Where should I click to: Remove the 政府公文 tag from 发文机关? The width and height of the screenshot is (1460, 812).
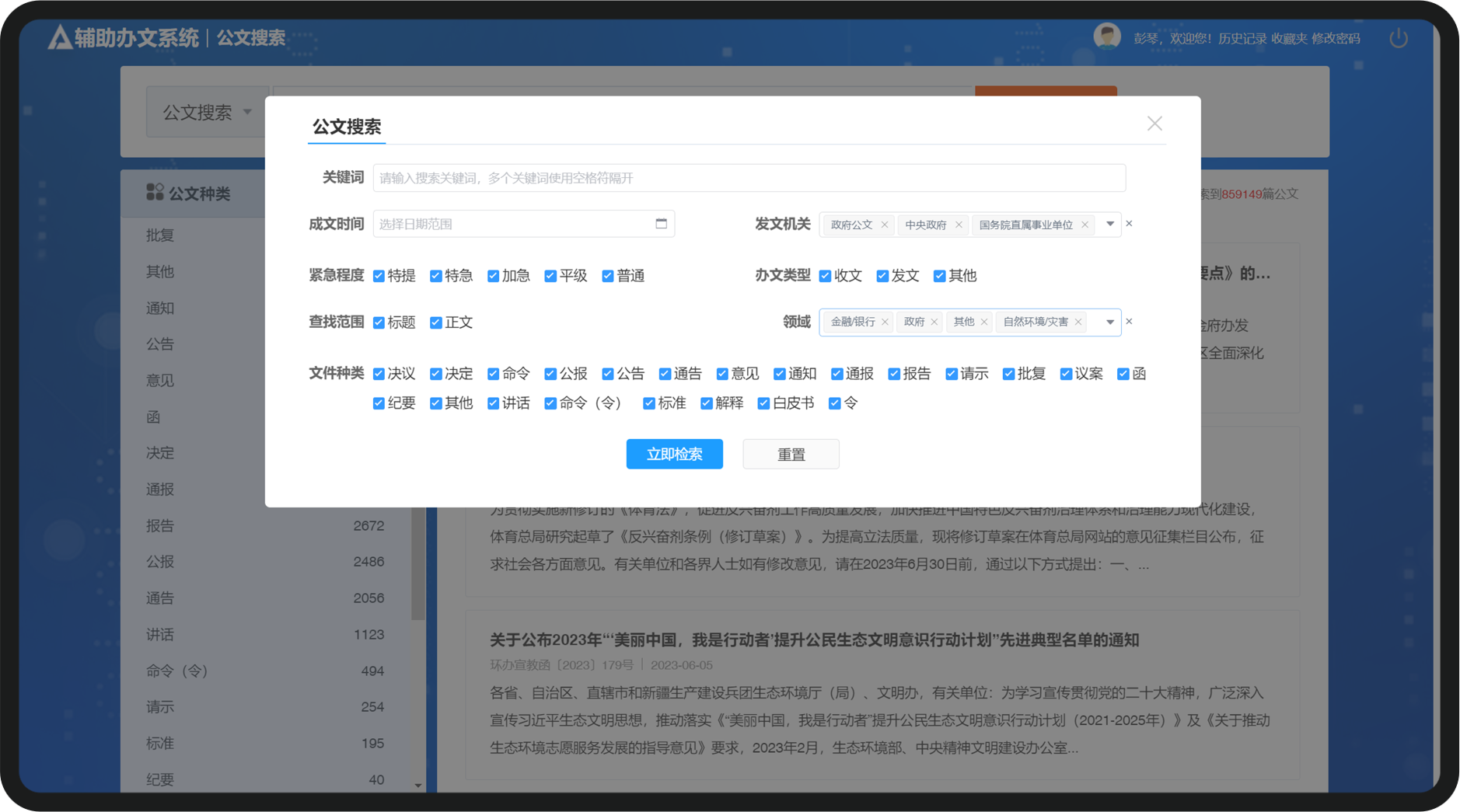click(x=885, y=225)
